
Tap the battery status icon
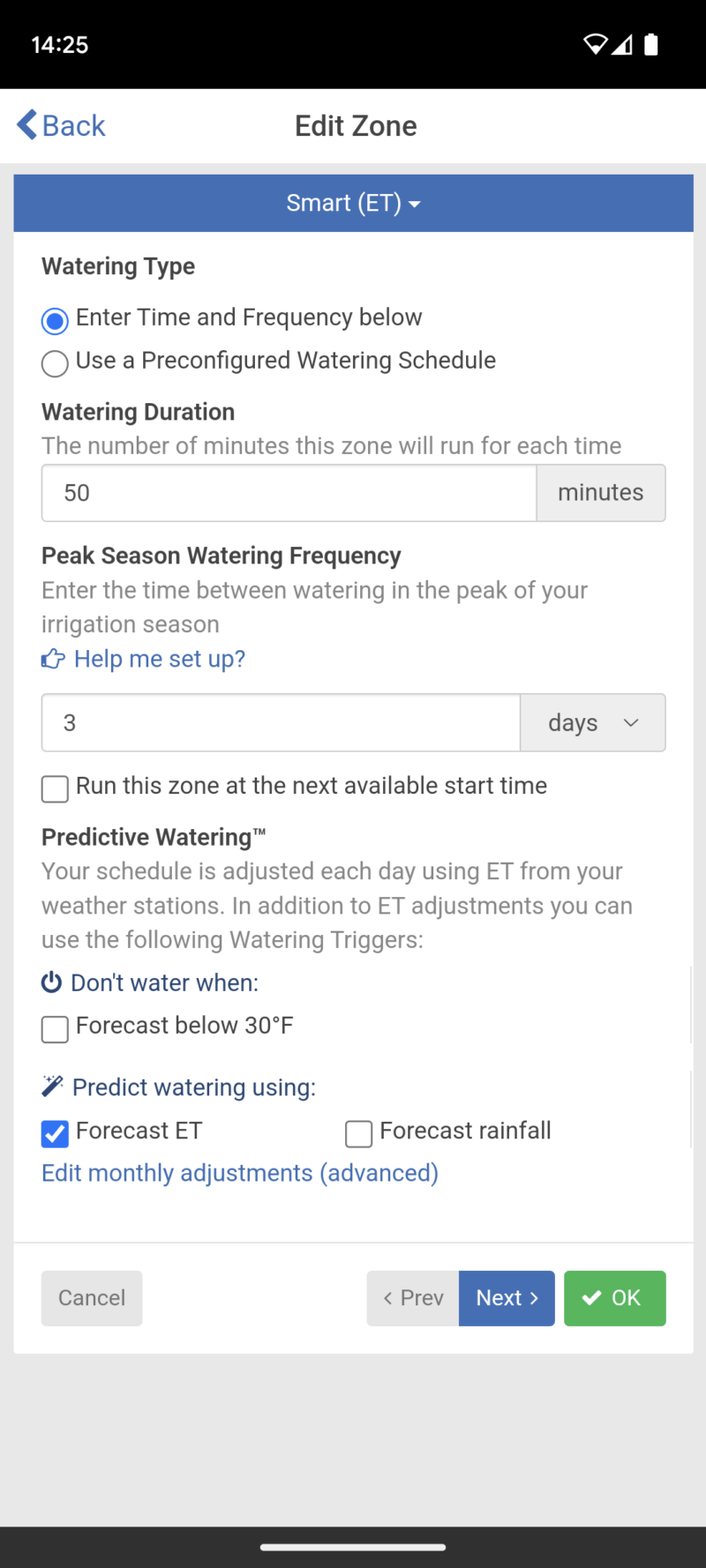pos(651,45)
